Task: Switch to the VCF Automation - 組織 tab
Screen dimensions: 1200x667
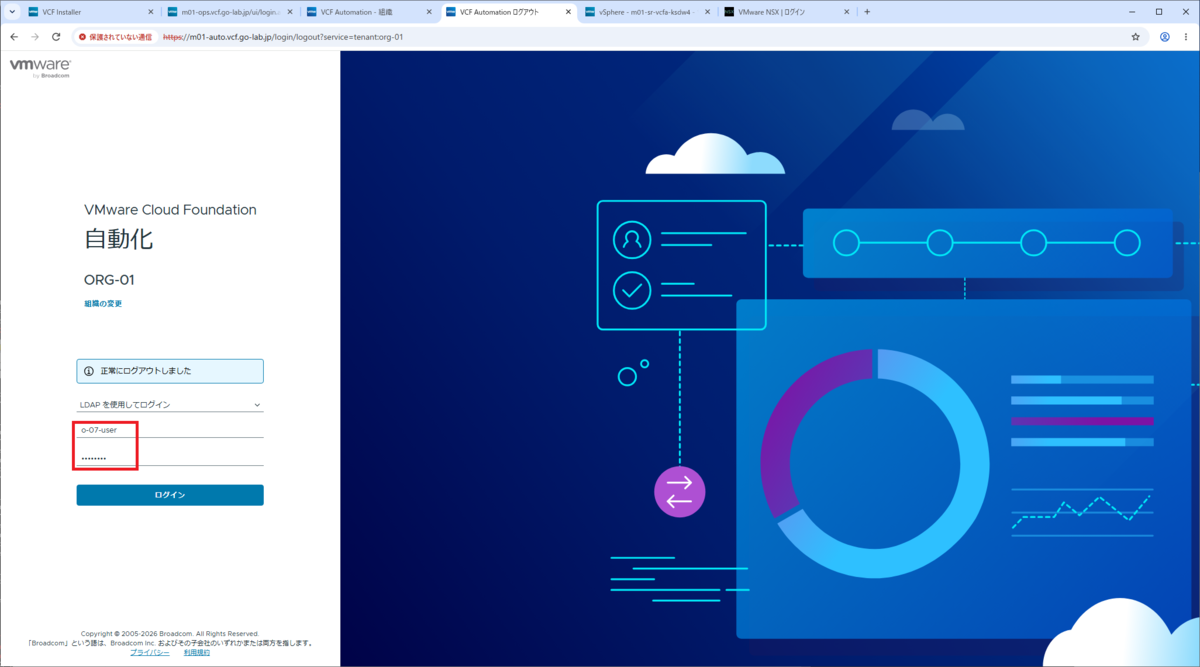Action: 368,12
